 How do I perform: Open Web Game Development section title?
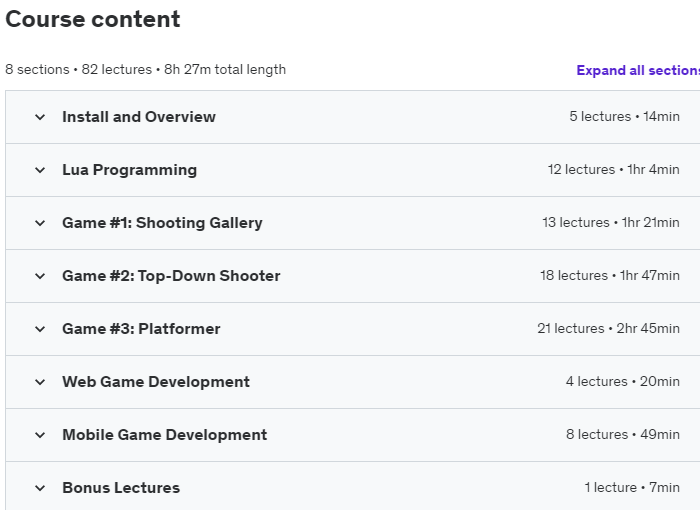pos(156,382)
